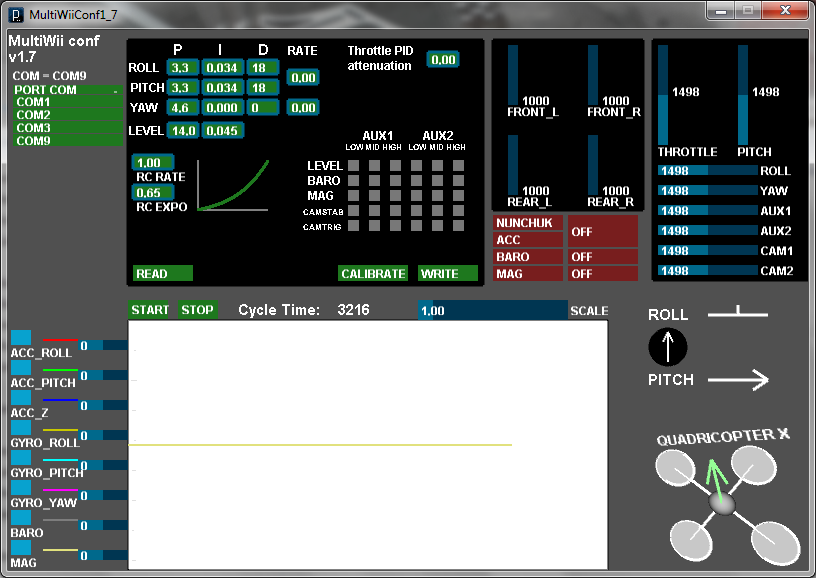Check the MAG AUX2 MID box
Image resolution: width=816 pixels, height=578 pixels.
437,196
